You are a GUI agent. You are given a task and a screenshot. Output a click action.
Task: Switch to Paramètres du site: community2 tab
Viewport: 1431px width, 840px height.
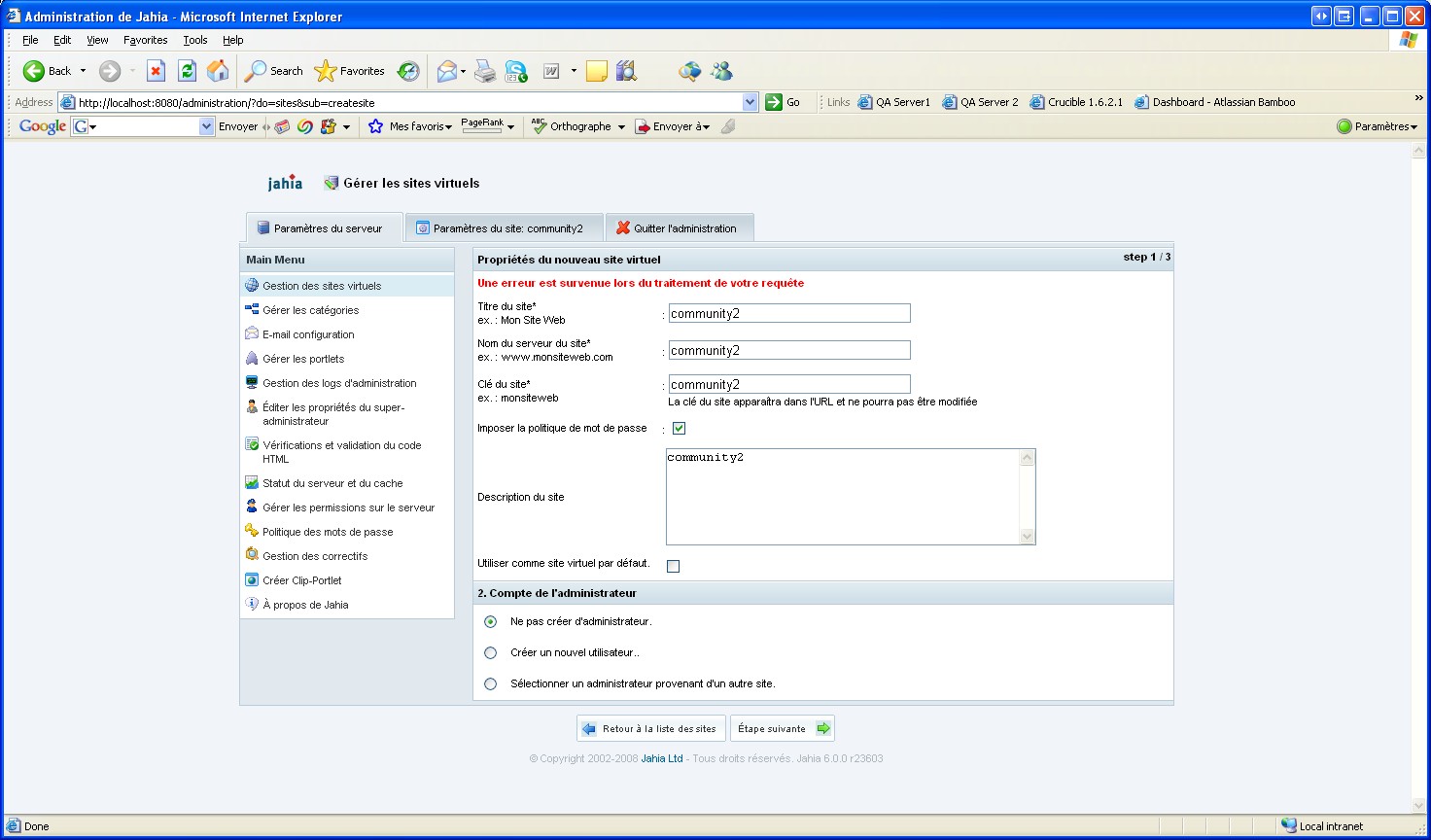click(504, 228)
